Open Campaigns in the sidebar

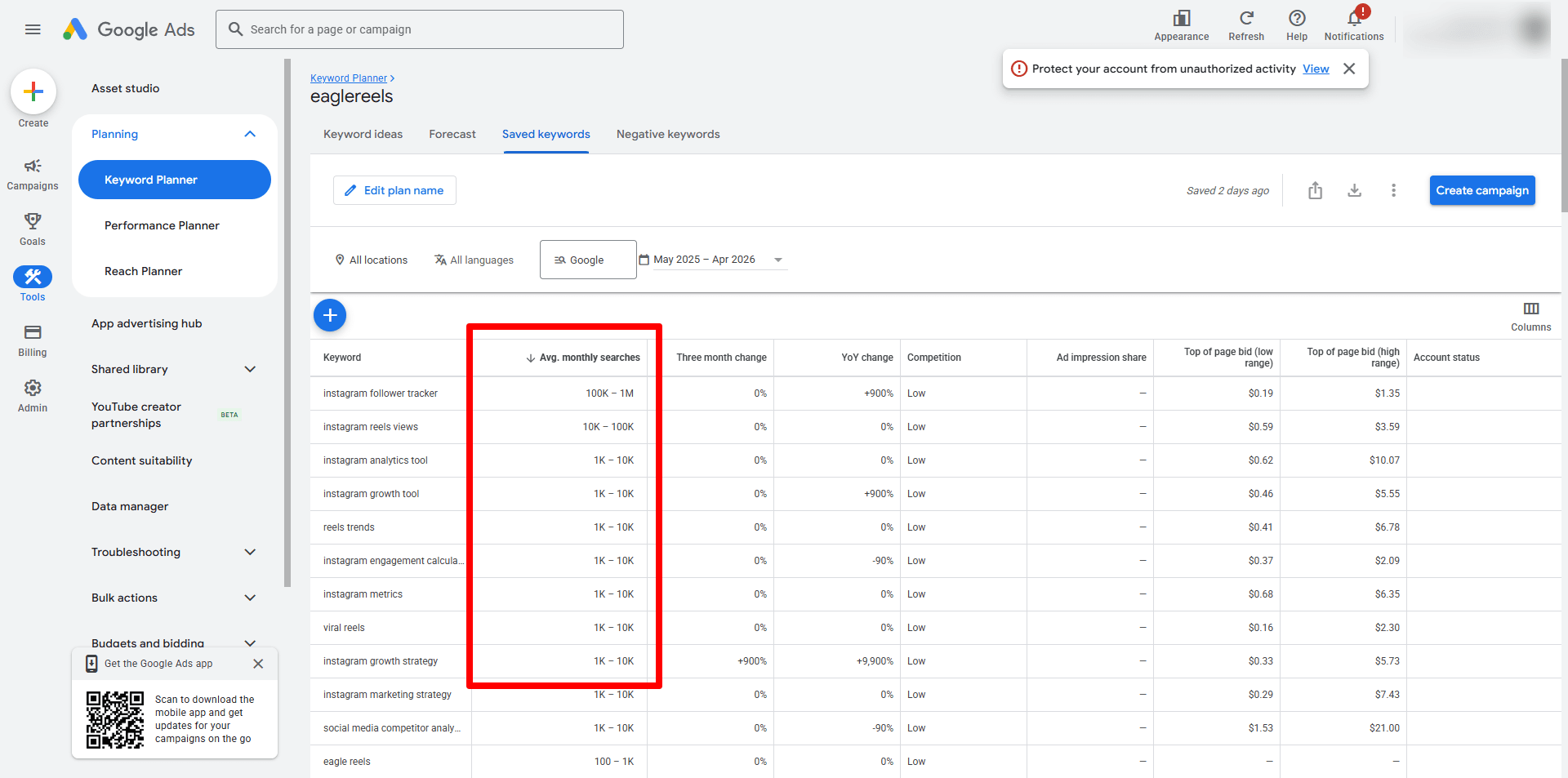pos(33,175)
